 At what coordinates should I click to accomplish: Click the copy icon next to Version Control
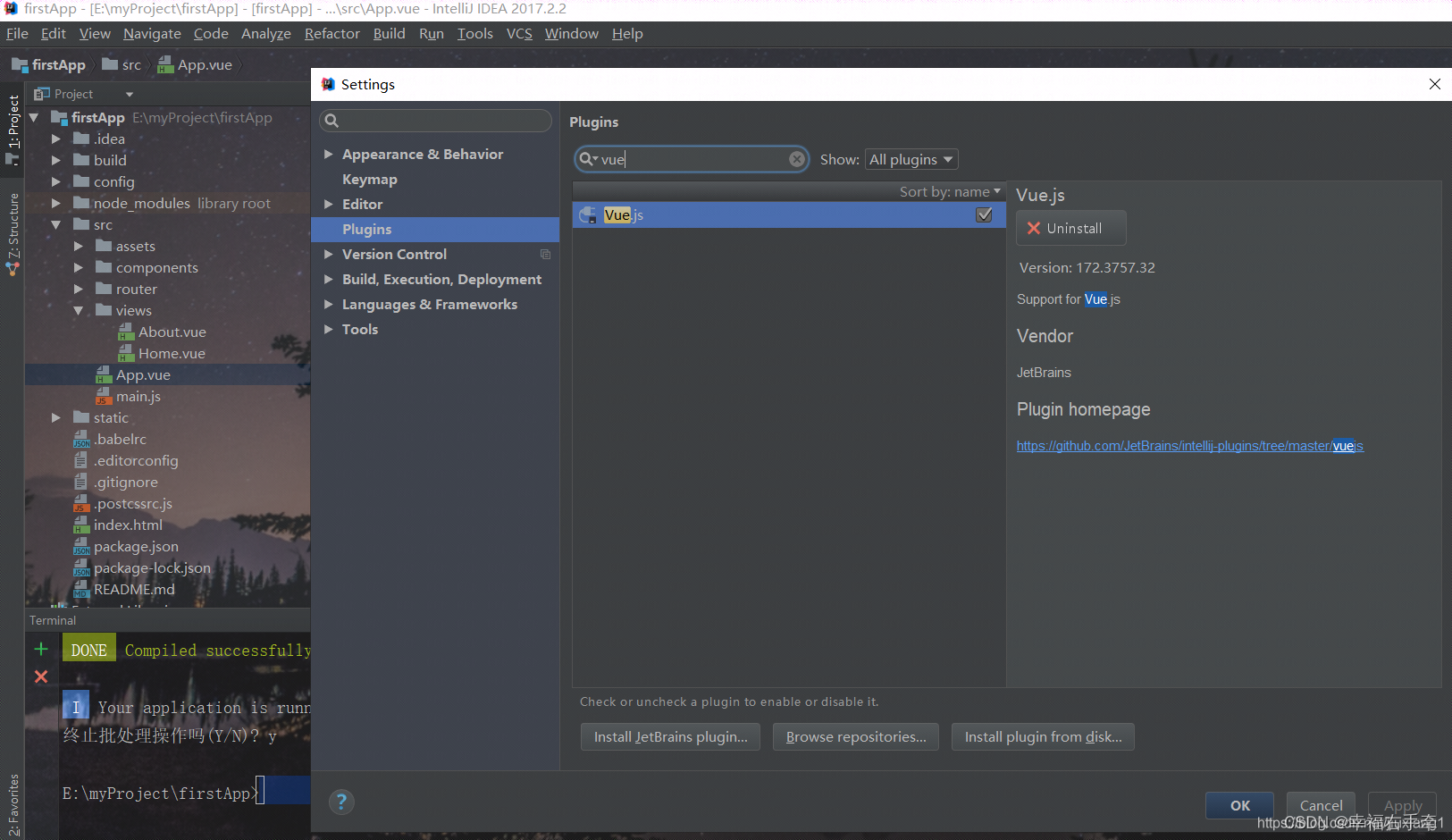[x=545, y=255]
